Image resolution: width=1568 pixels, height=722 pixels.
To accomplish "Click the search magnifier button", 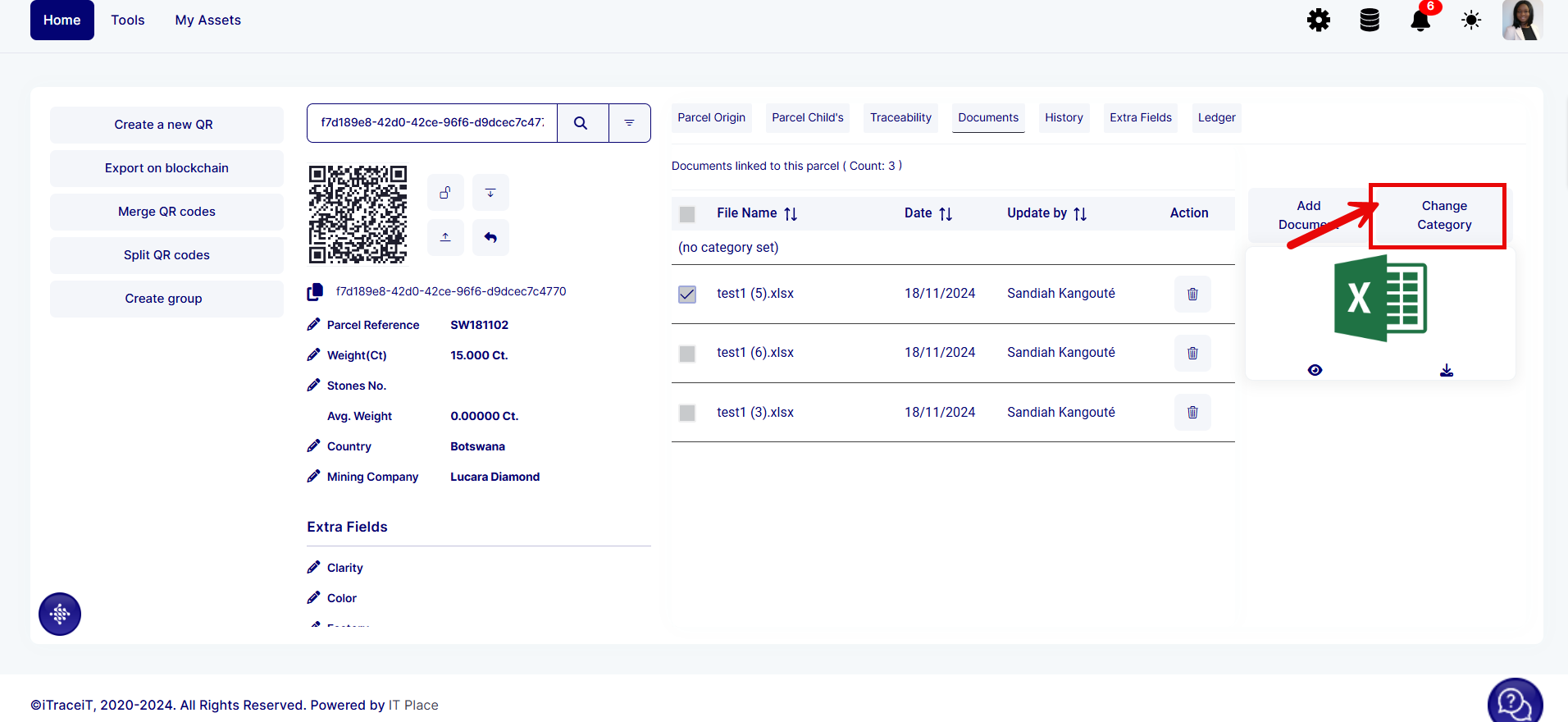I will [x=581, y=123].
